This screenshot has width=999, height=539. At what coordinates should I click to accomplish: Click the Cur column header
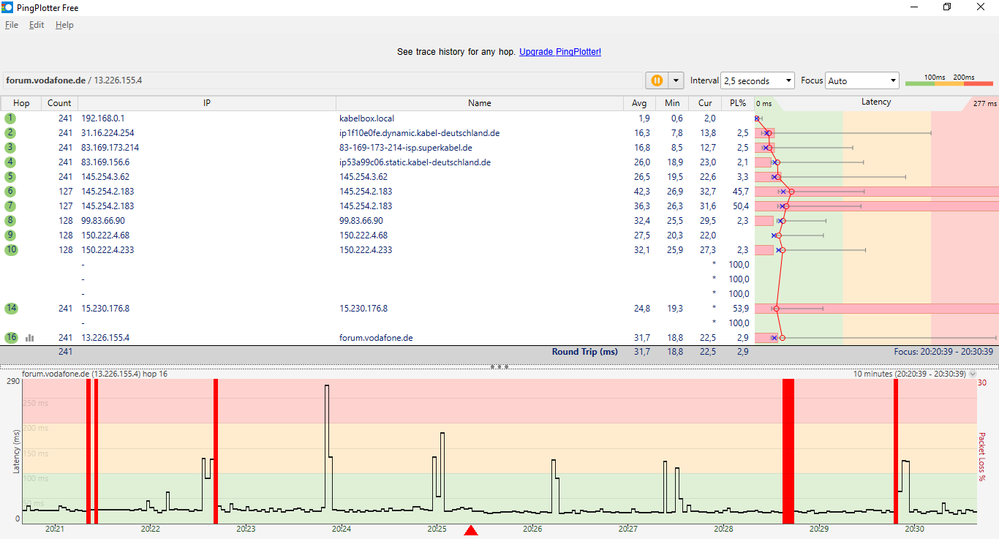pyautogui.click(x=705, y=103)
